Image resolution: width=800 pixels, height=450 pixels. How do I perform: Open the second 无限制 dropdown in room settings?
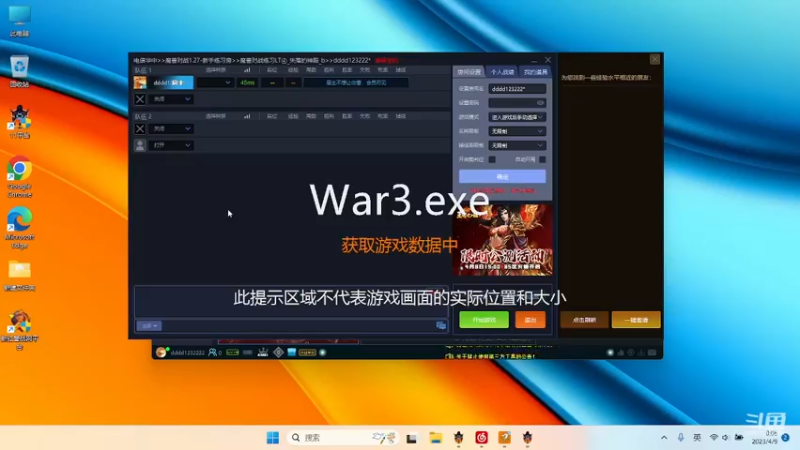[x=517, y=145]
